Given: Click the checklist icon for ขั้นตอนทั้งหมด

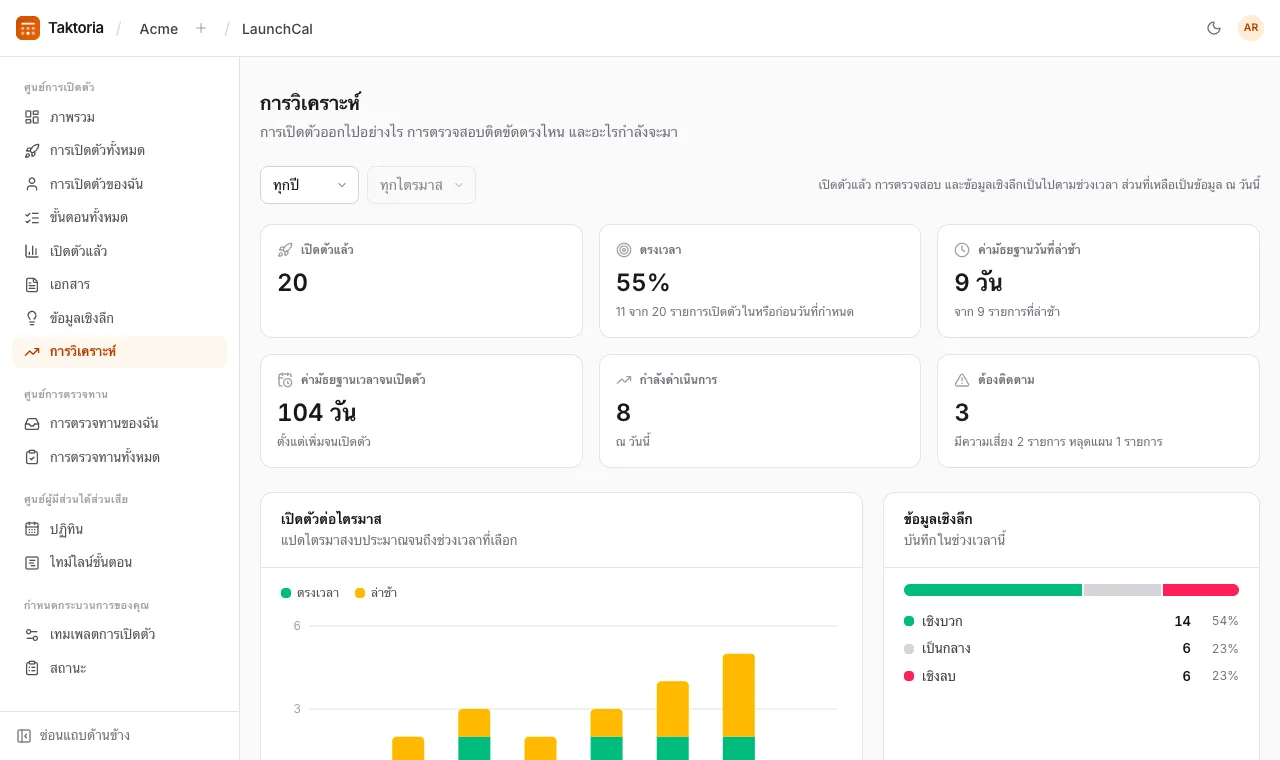Looking at the screenshot, I should click(32, 218).
